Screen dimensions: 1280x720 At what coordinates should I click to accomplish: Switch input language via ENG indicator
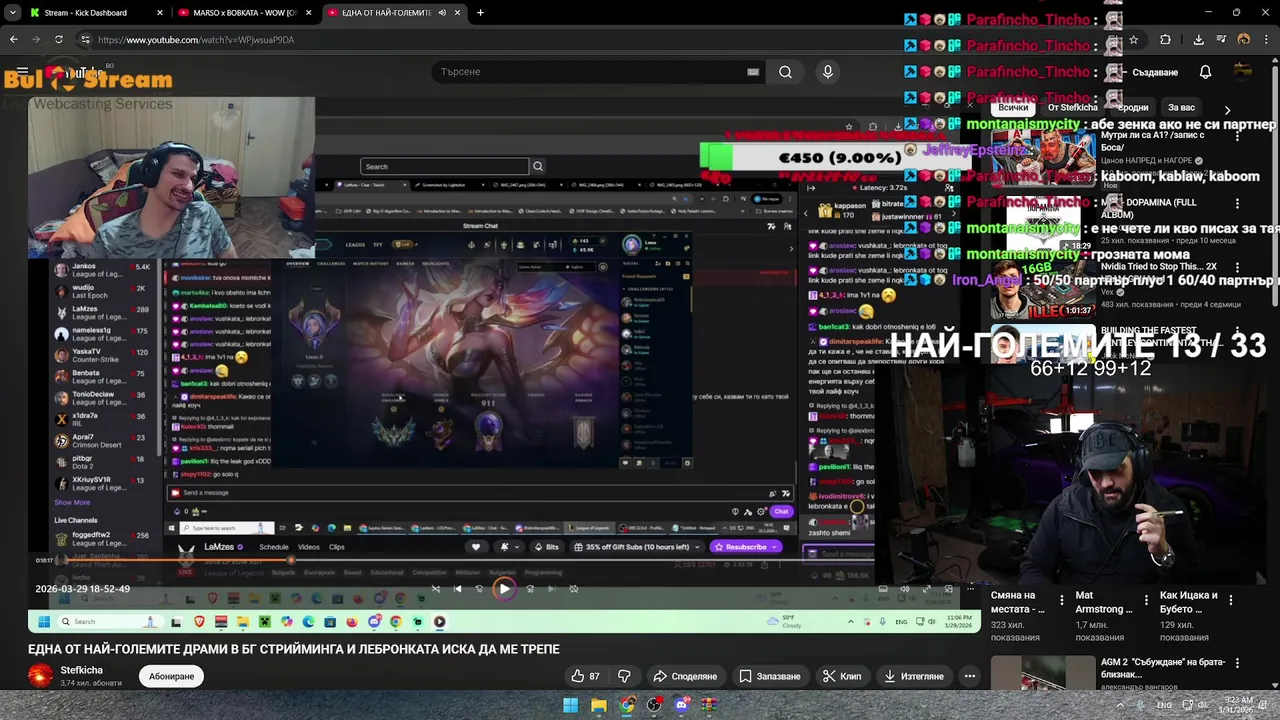1164,705
